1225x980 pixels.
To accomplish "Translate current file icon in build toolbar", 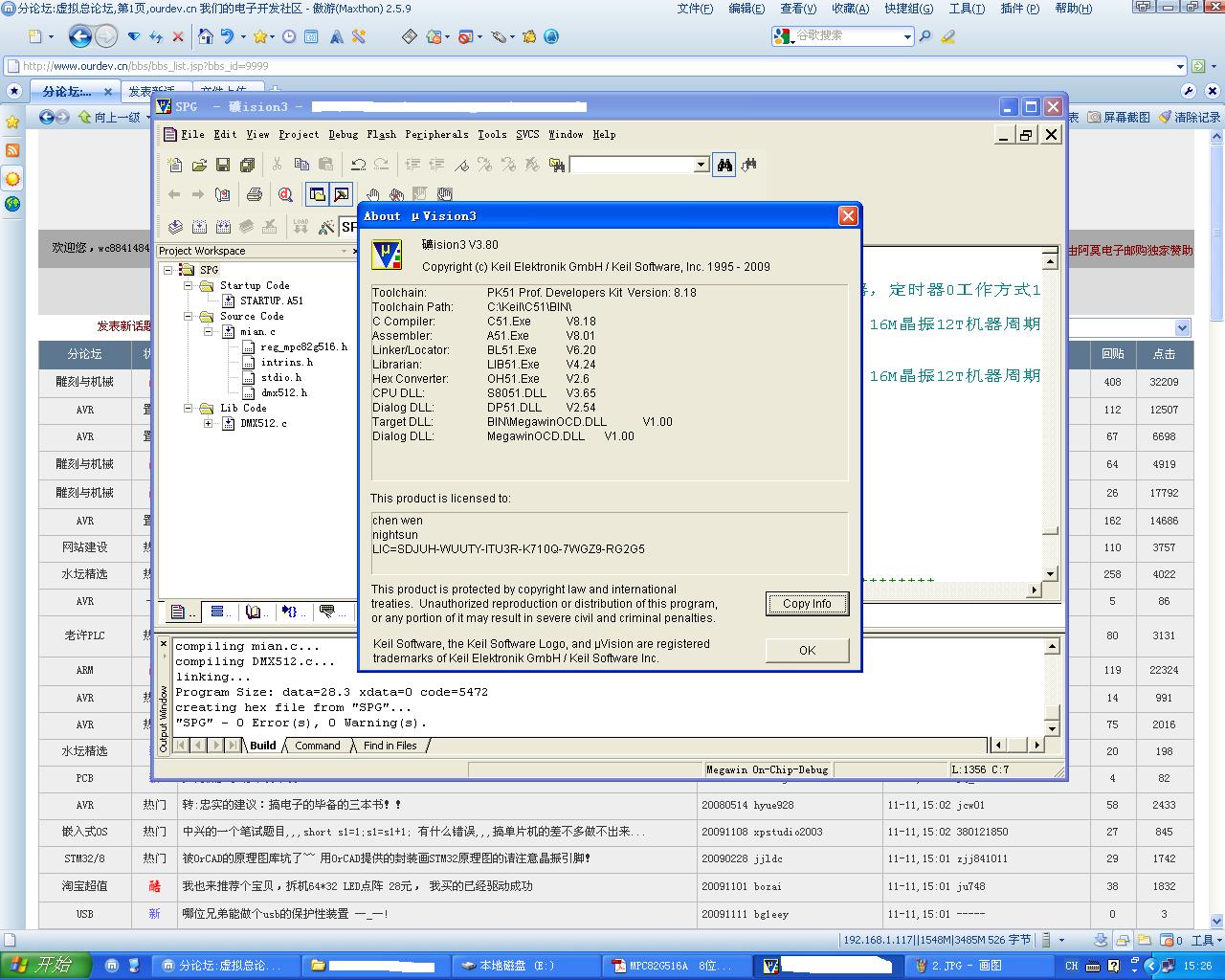I will pyautogui.click(x=175, y=227).
